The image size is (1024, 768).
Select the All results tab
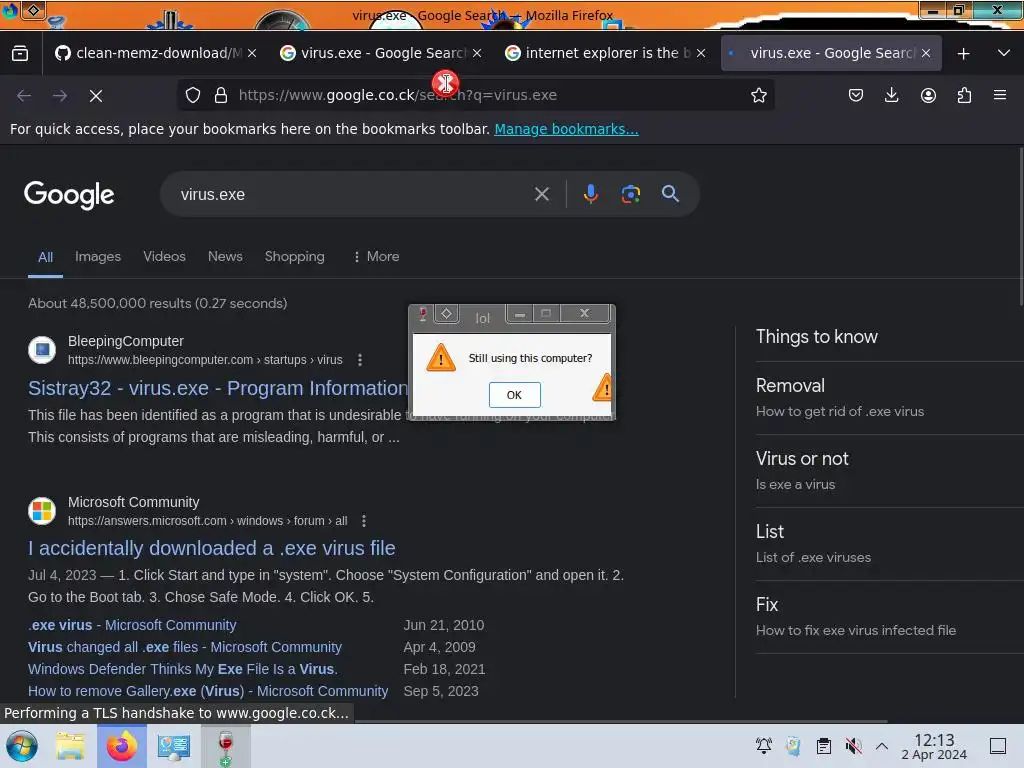pyautogui.click(x=45, y=257)
